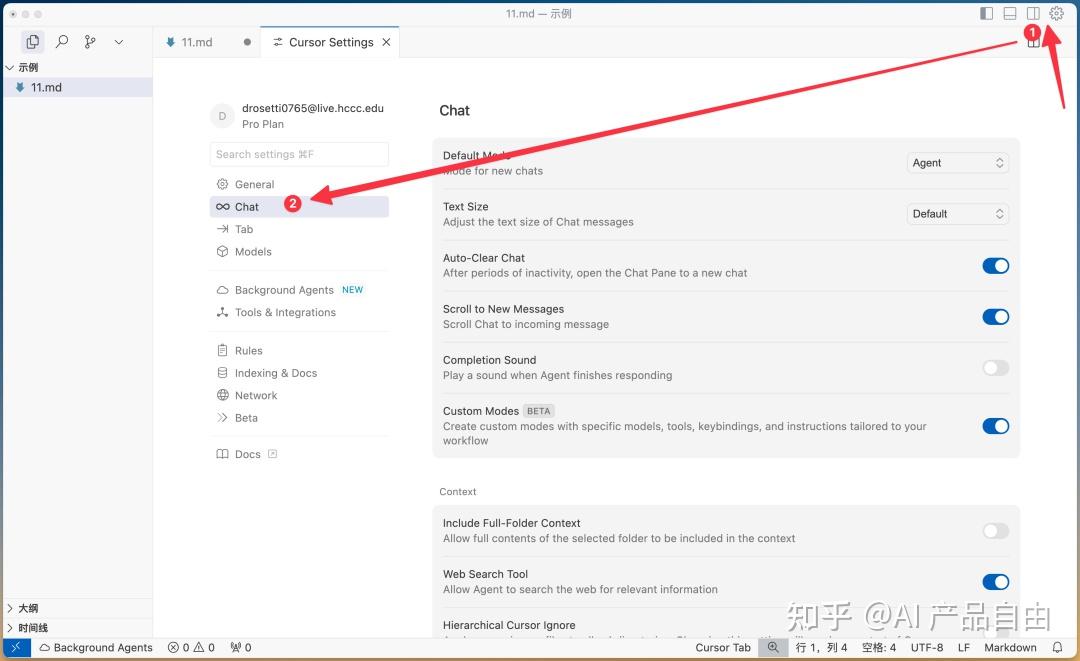
Task: Click the zoom magnifier status bar icon
Action: pos(773,647)
